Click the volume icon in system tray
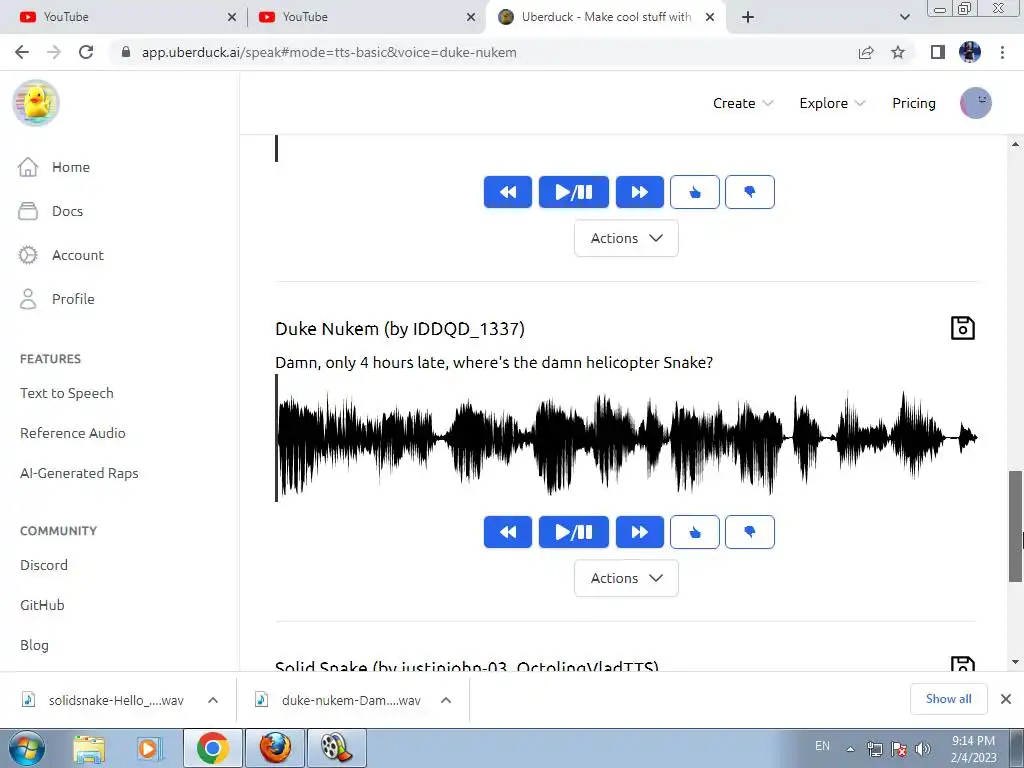Viewport: 1024px width, 768px height. 922,748
